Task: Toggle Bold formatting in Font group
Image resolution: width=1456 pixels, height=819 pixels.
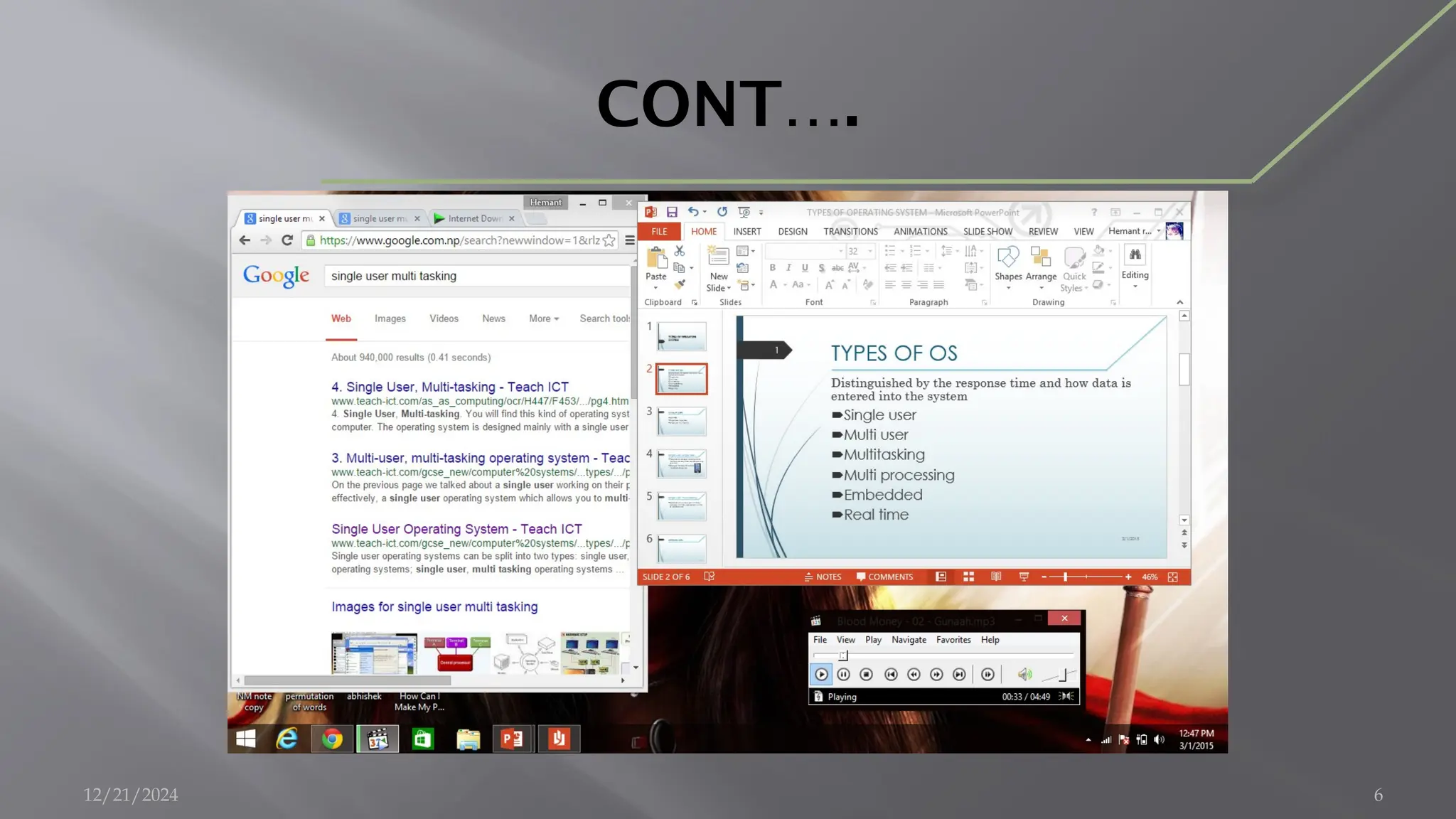Action: pyautogui.click(x=772, y=268)
